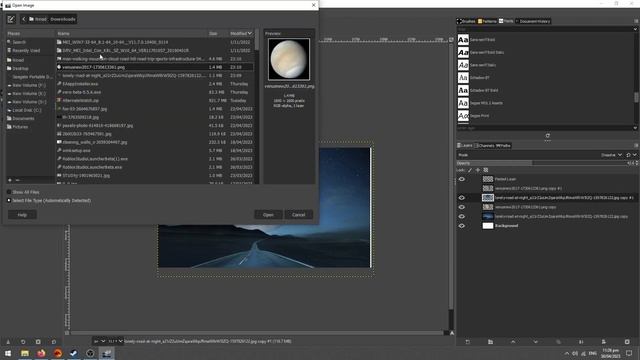Switch to the Paths tab
This screenshot has width=640, height=360.
(503, 146)
